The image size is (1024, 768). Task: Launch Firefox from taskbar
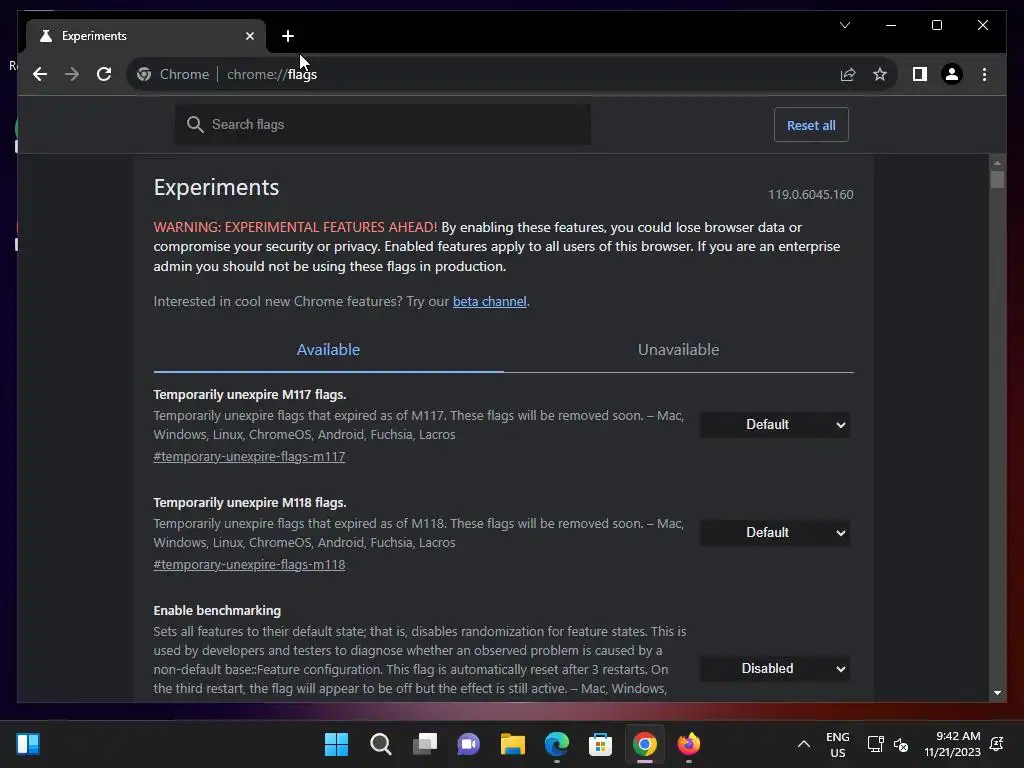tap(688, 744)
